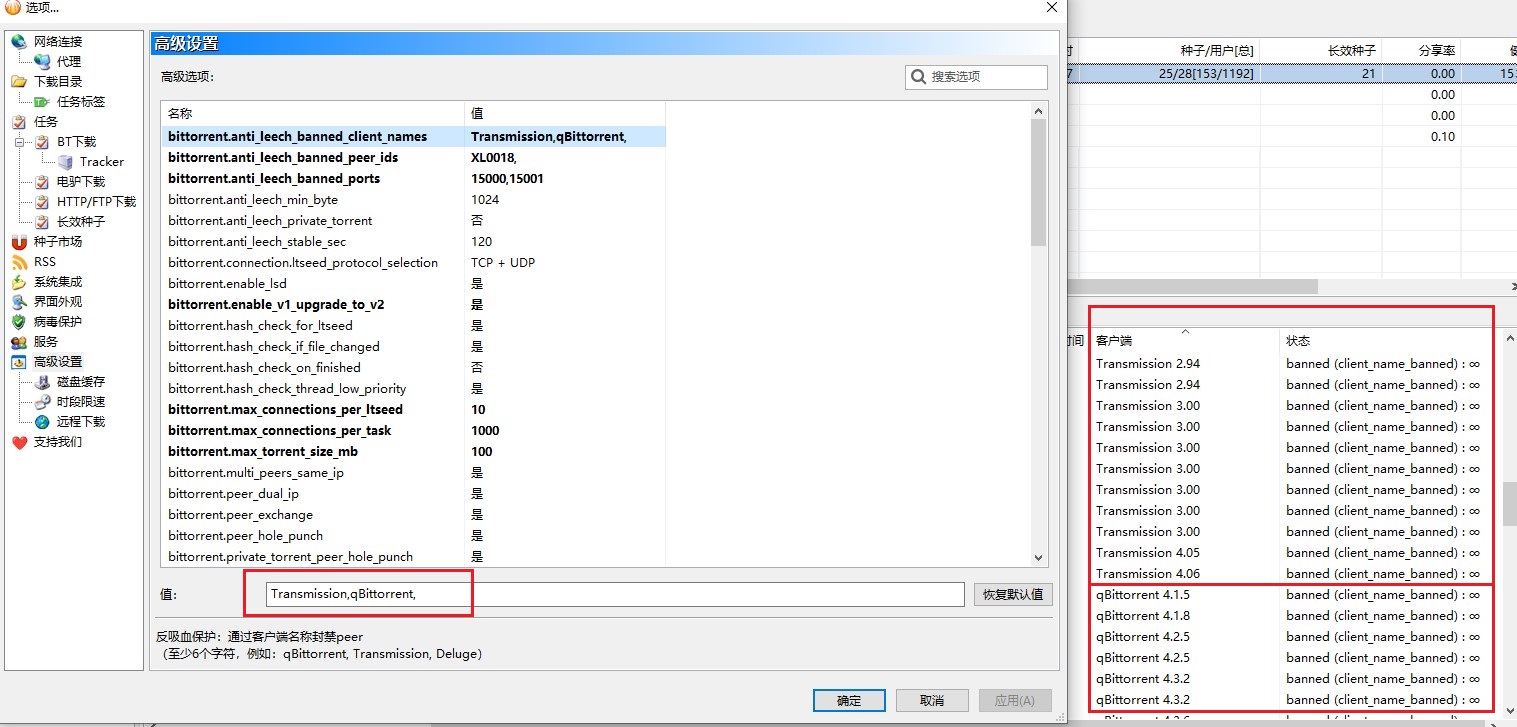1517x727 pixels.
Task: Click the 任务标签 tag icon
Action: 41,101
